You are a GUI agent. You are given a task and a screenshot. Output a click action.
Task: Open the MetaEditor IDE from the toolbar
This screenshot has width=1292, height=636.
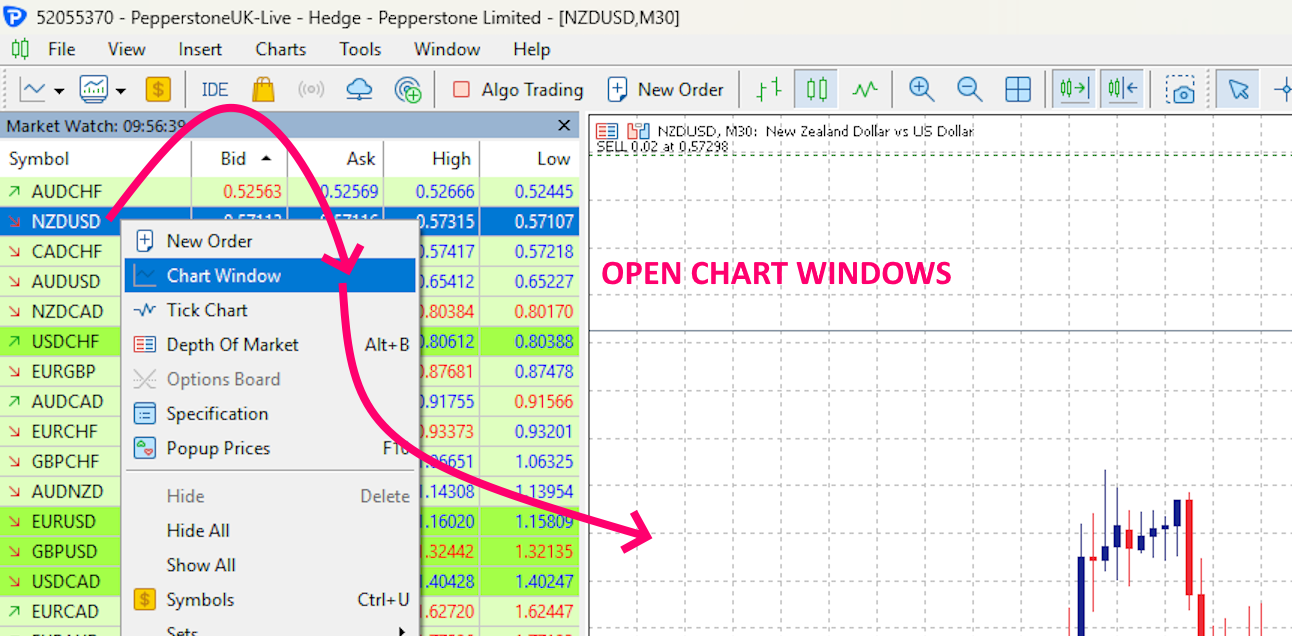(214, 90)
